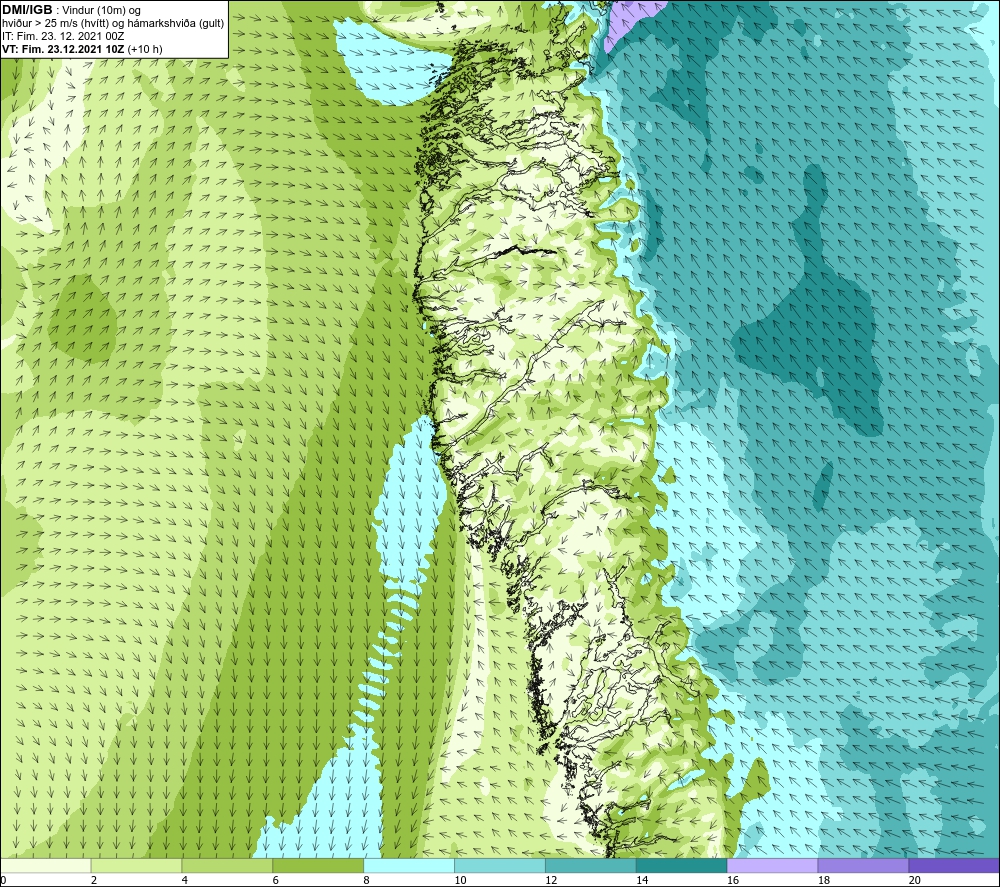The width and height of the screenshot is (1000, 887).
Task: Click the scale label '12'
Action: click(x=551, y=880)
